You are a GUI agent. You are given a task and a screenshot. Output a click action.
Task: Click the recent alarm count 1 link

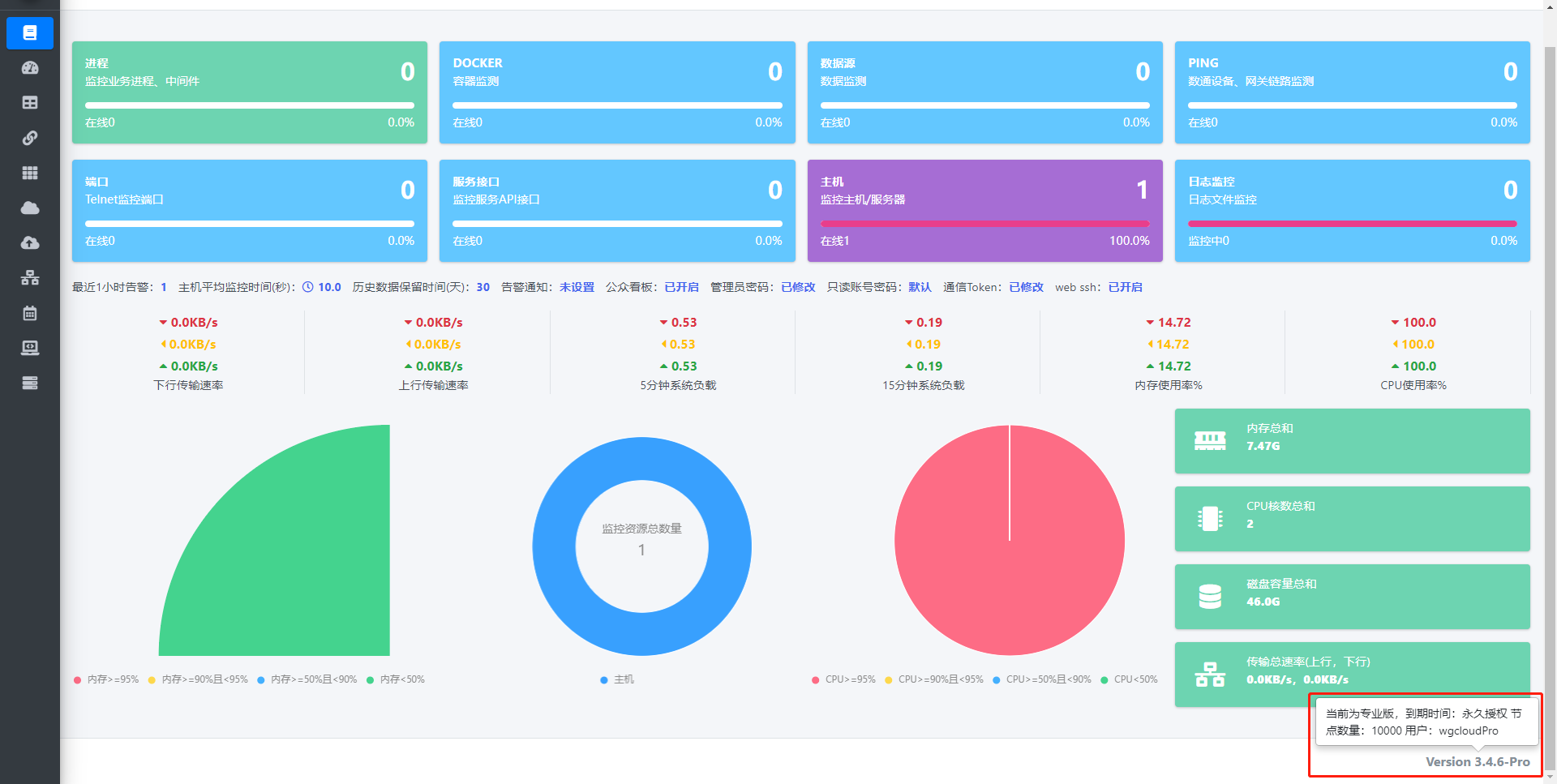pos(164,287)
